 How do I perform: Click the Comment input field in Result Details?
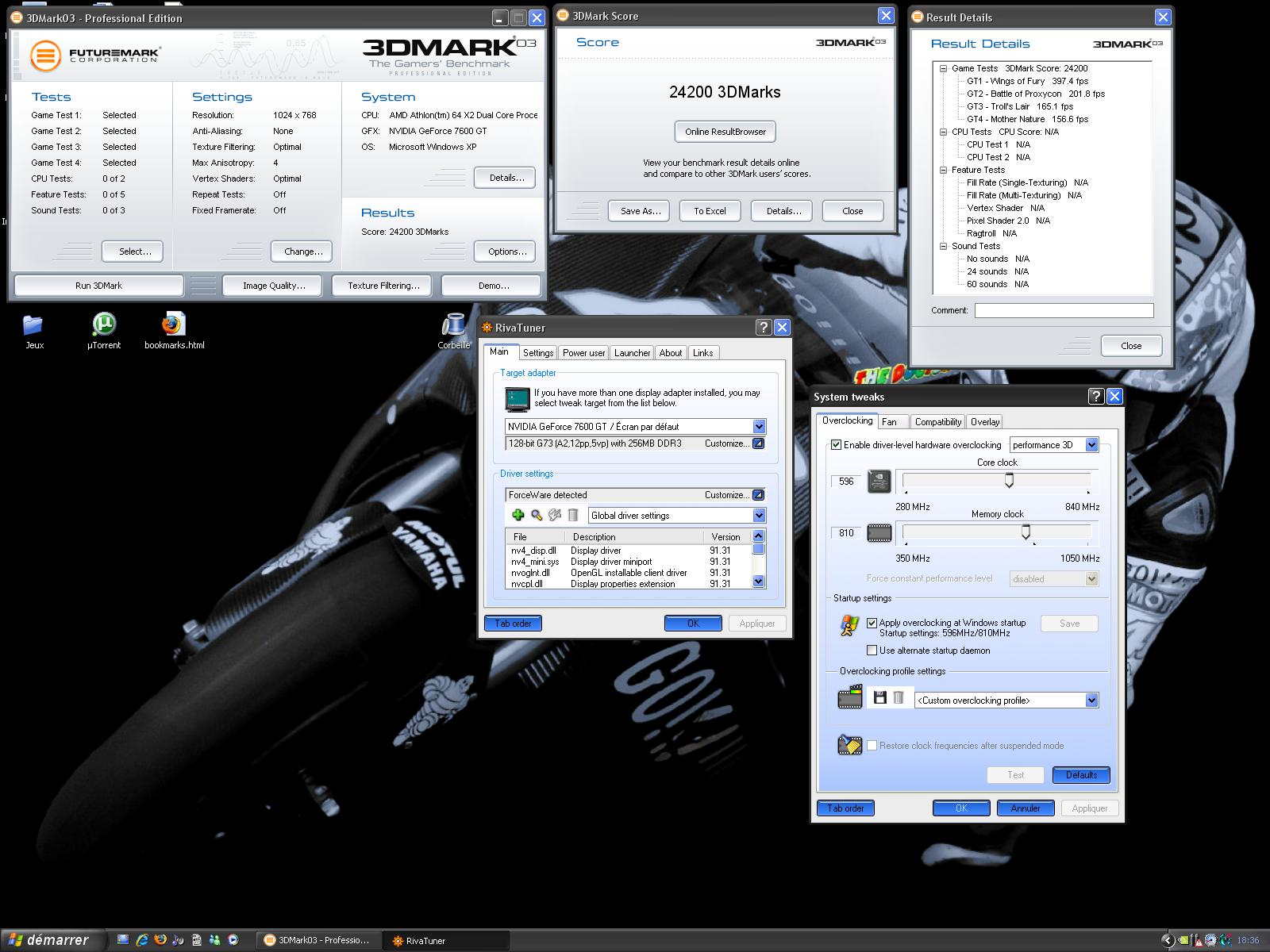(1064, 311)
